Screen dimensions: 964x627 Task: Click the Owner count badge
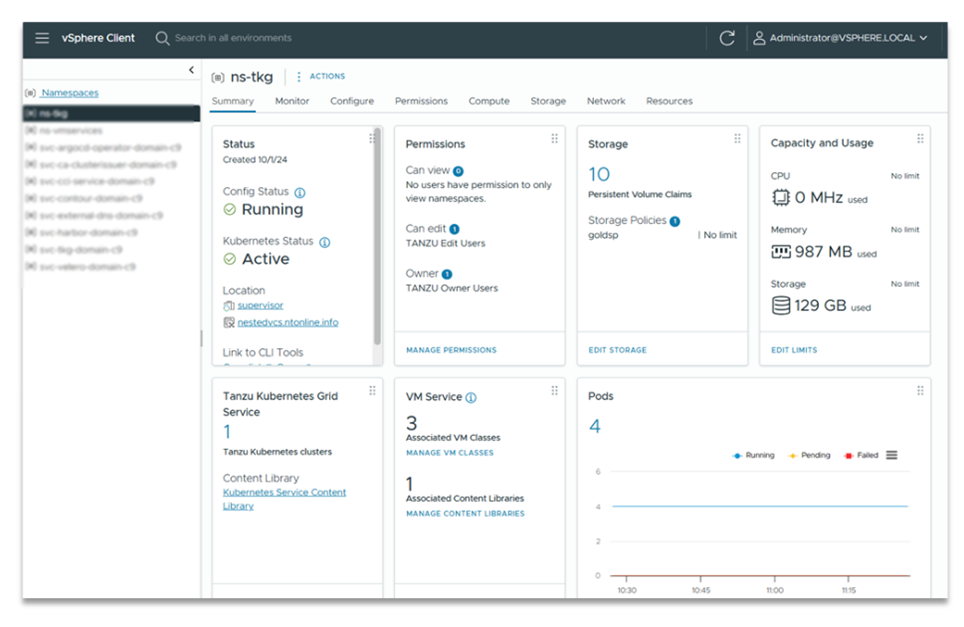(447, 274)
